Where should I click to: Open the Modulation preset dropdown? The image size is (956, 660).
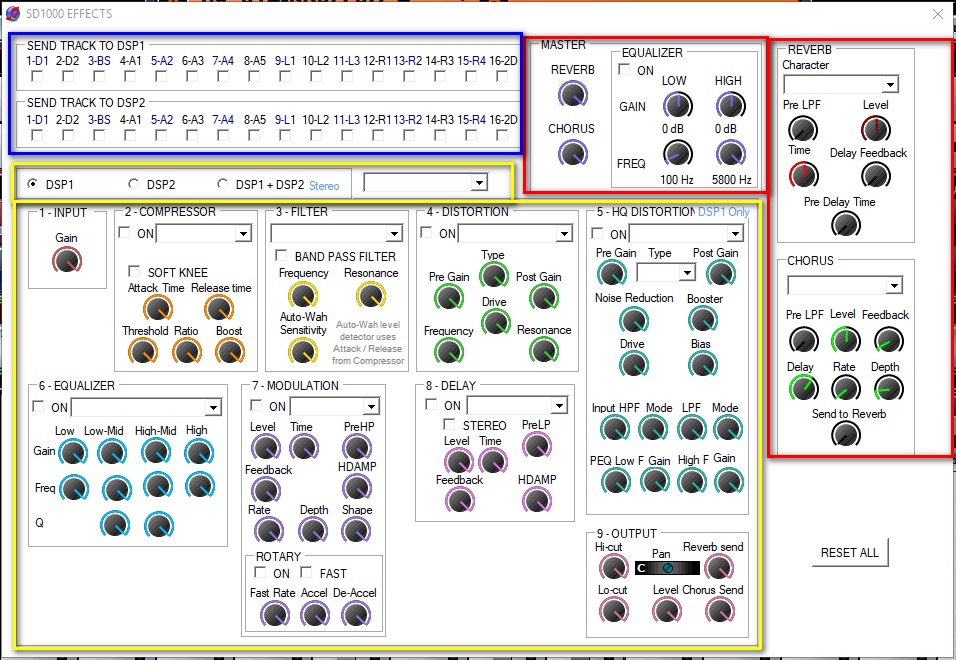335,406
